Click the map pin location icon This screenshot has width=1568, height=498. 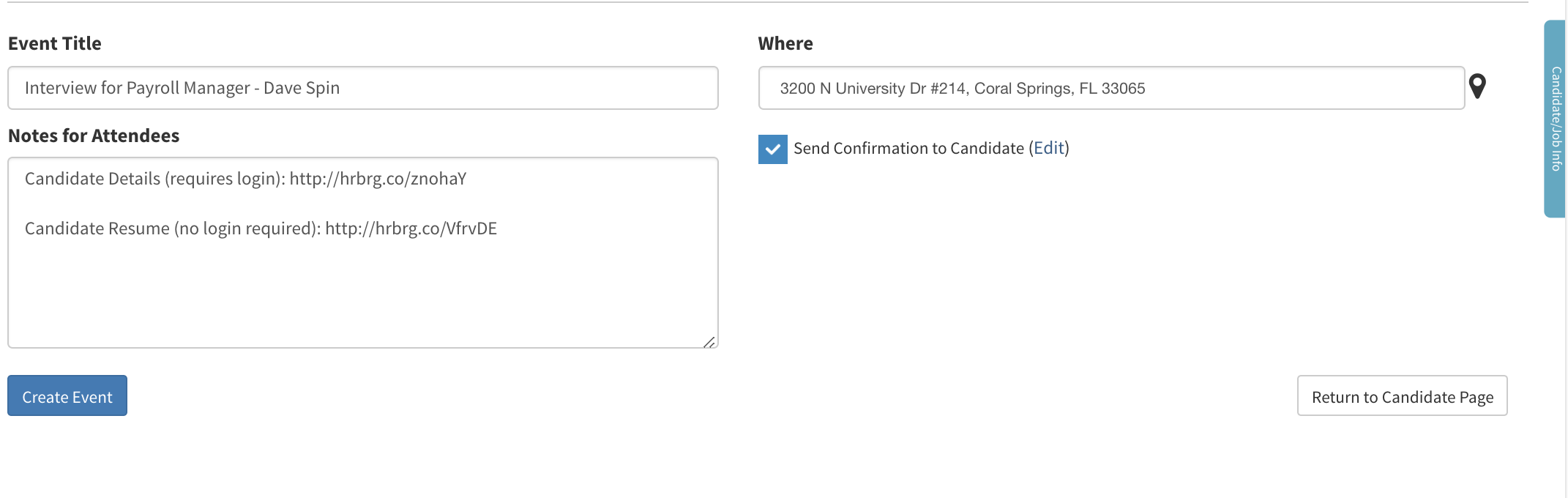[x=1477, y=86]
